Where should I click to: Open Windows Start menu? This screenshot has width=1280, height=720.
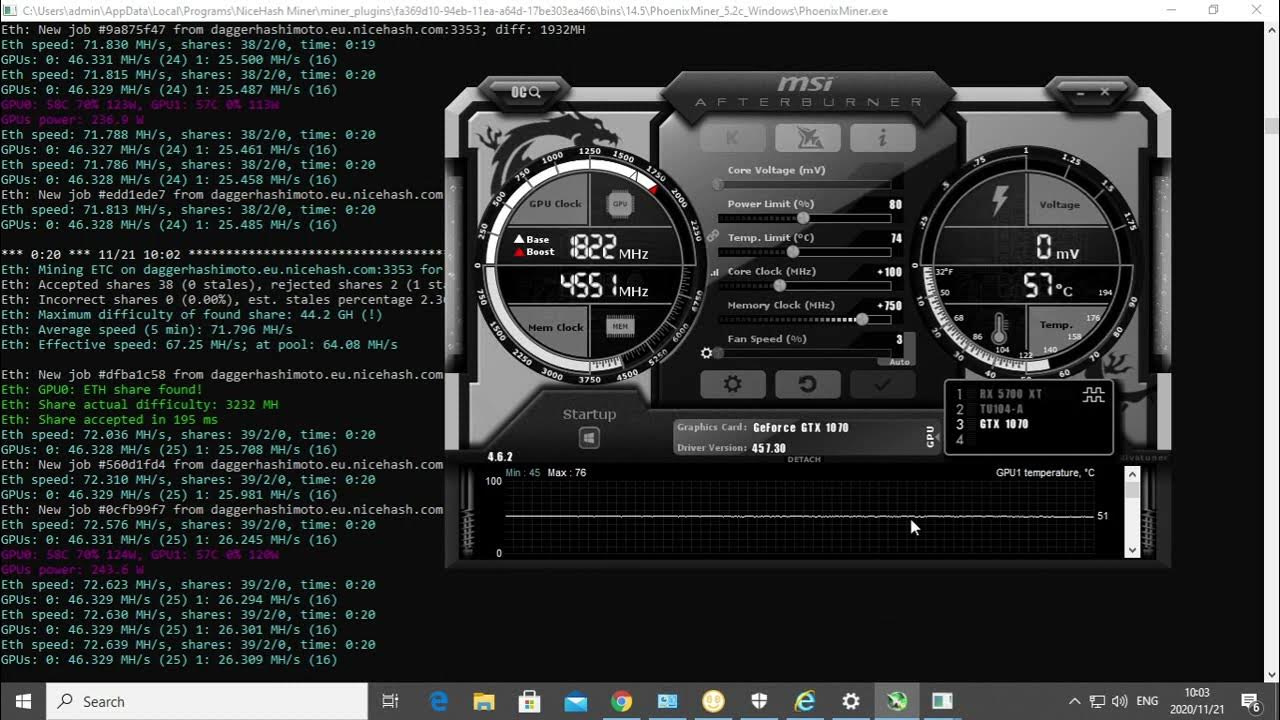(x=23, y=701)
